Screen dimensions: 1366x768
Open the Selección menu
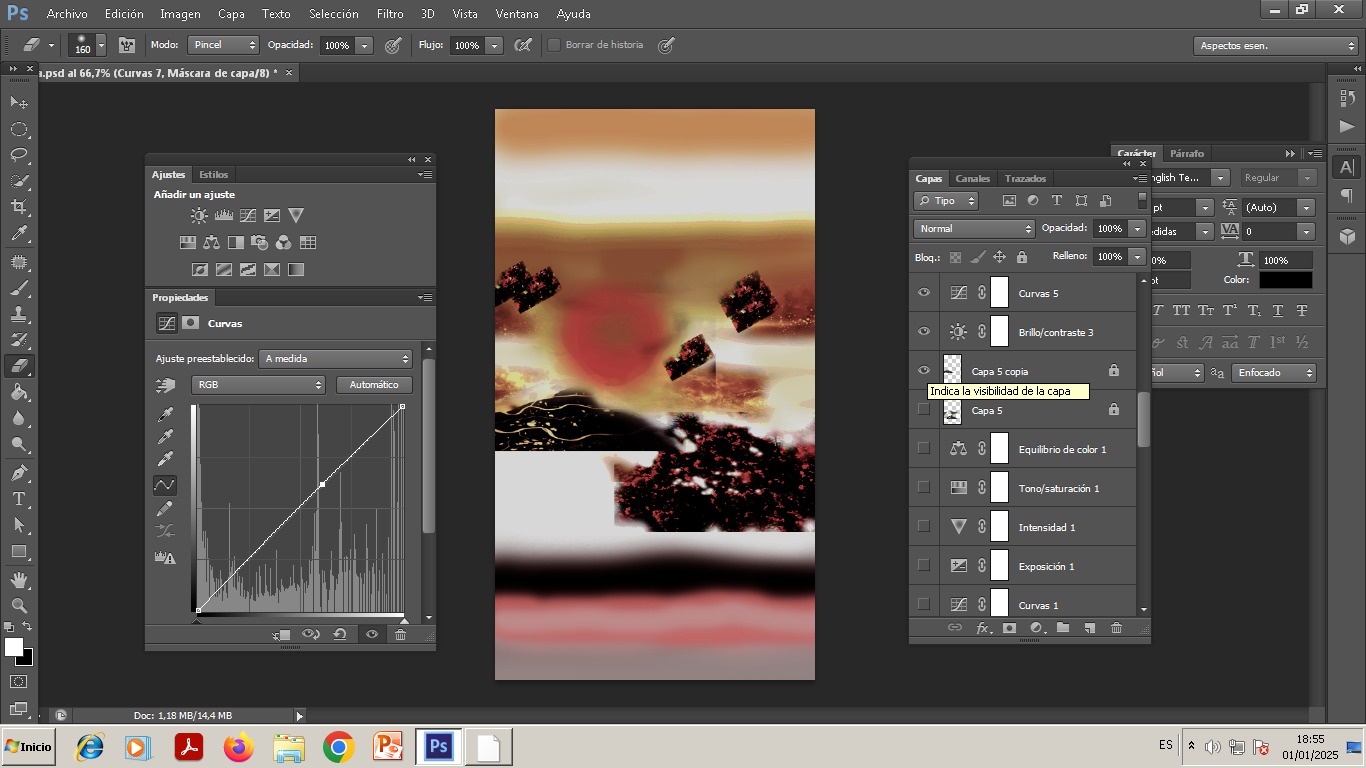click(334, 14)
